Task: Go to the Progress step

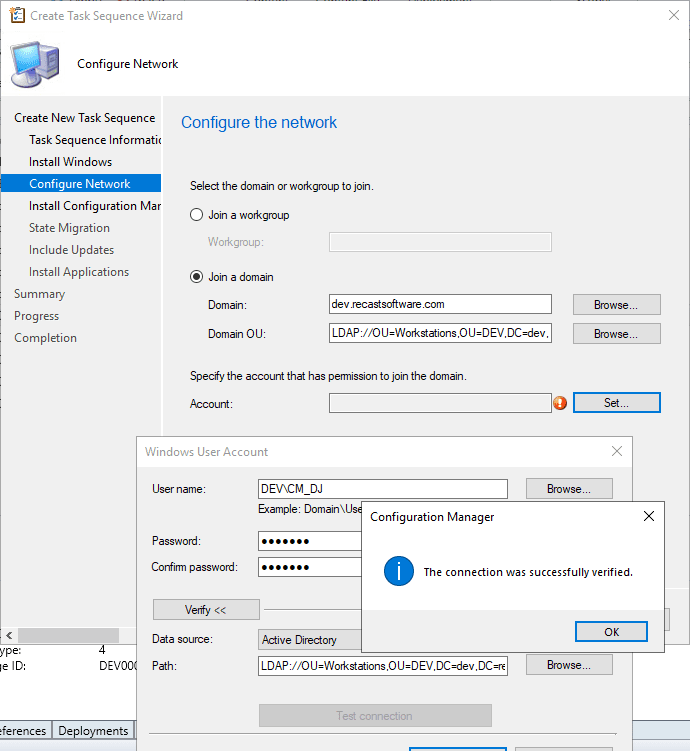Action: 36,316
